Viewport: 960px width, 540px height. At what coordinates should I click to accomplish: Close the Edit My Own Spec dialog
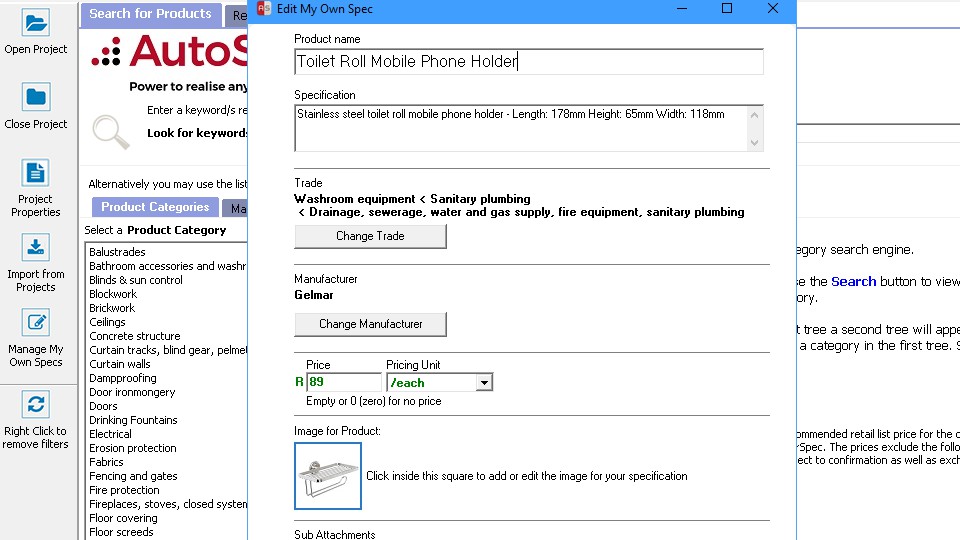pos(773,9)
